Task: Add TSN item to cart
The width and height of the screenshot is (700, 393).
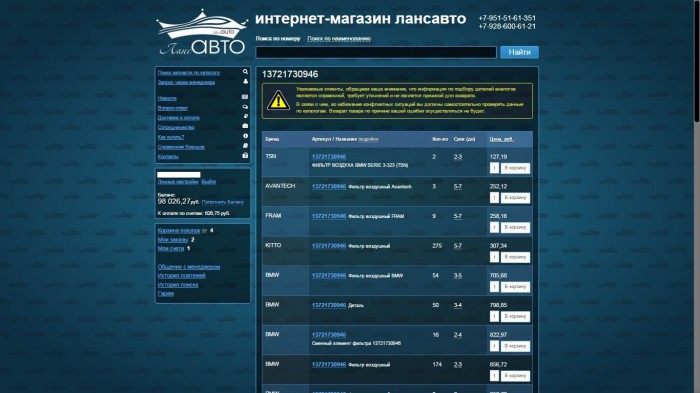Action: (x=515, y=168)
